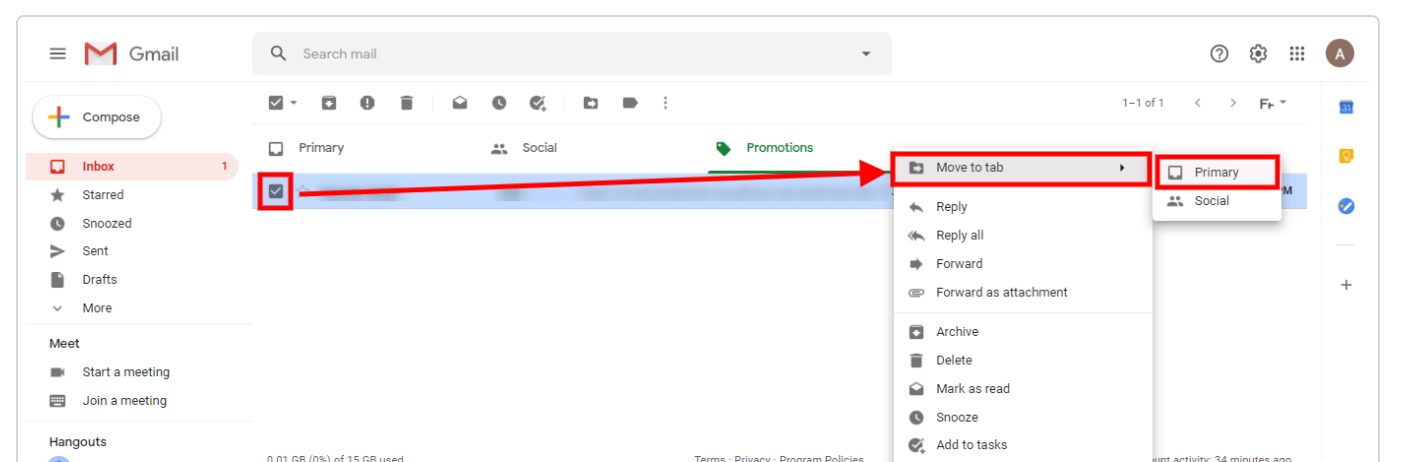The height and width of the screenshot is (462, 1402).
Task: Report spam using toolbar icon
Action: click(367, 102)
